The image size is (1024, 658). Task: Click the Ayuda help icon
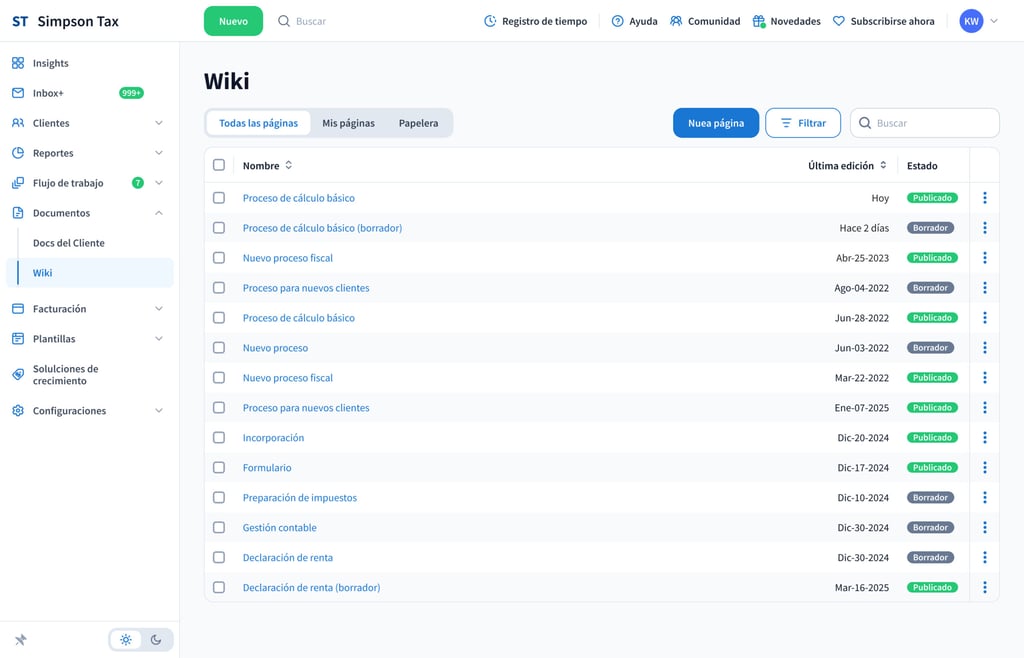pos(617,21)
